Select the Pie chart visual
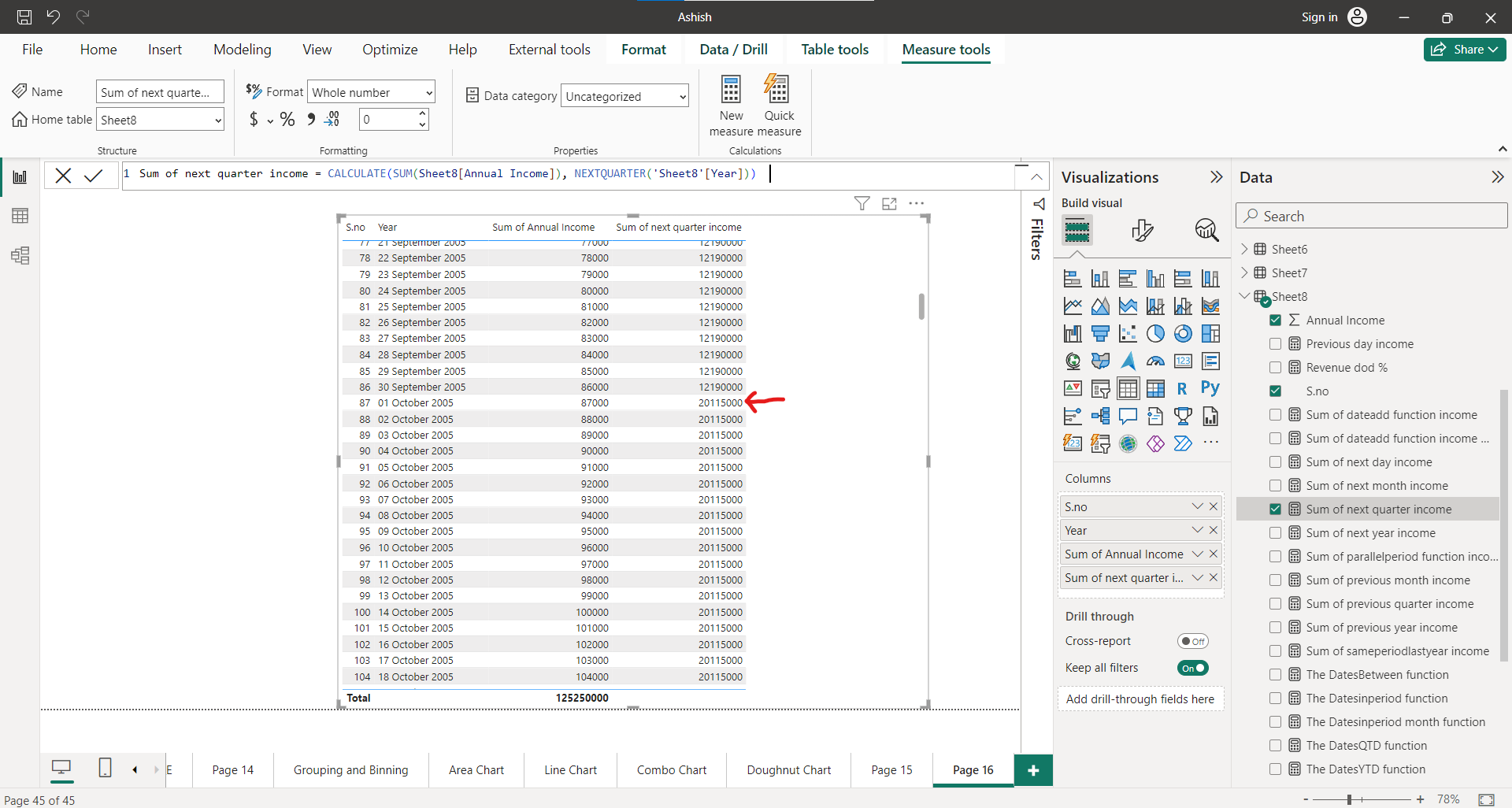 click(x=1155, y=333)
